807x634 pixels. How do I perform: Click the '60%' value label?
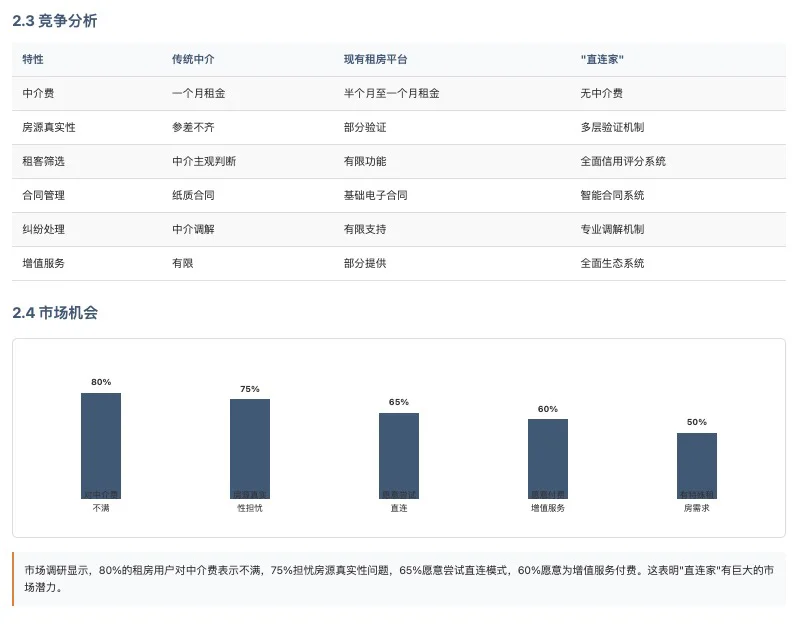click(548, 409)
